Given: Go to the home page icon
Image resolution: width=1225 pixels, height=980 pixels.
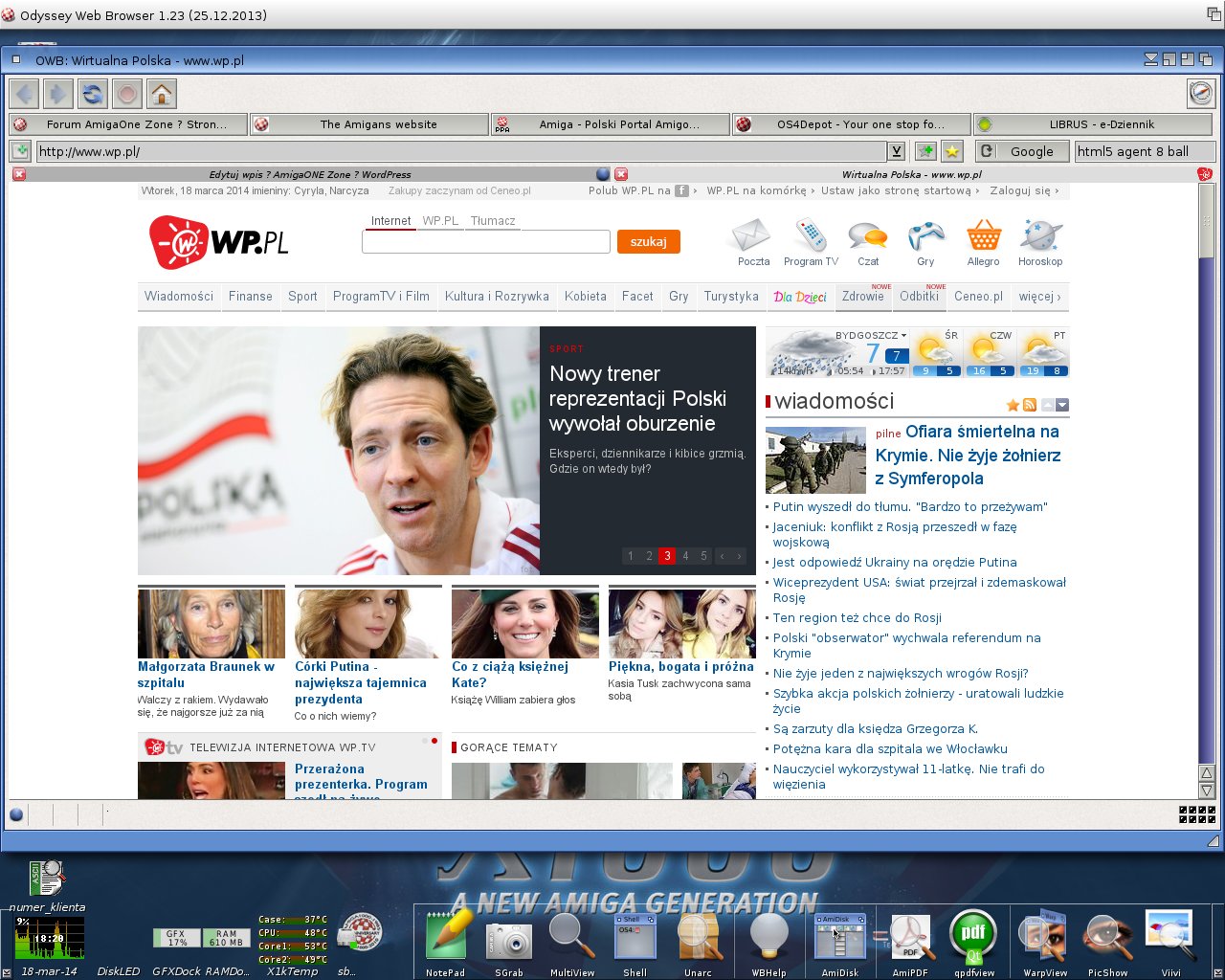Looking at the screenshot, I should pos(162,94).
